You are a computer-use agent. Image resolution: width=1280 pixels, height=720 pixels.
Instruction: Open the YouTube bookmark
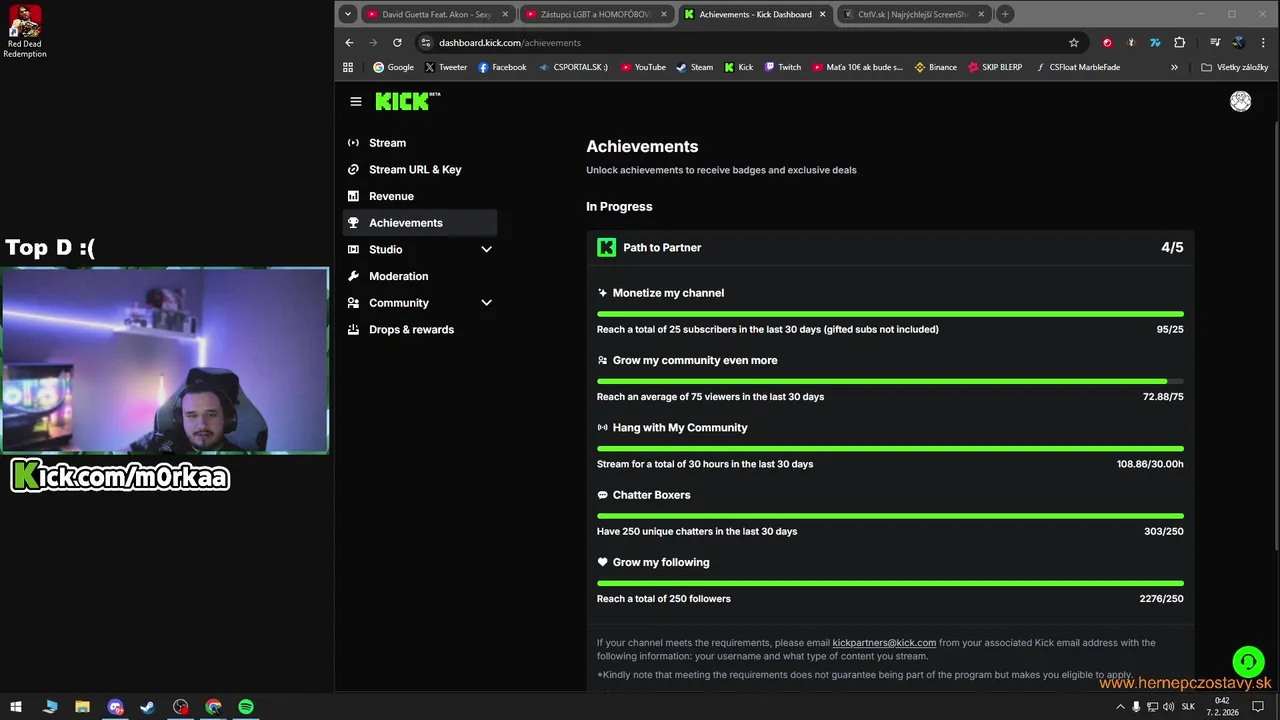pyautogui.click(x=643, y=68)
